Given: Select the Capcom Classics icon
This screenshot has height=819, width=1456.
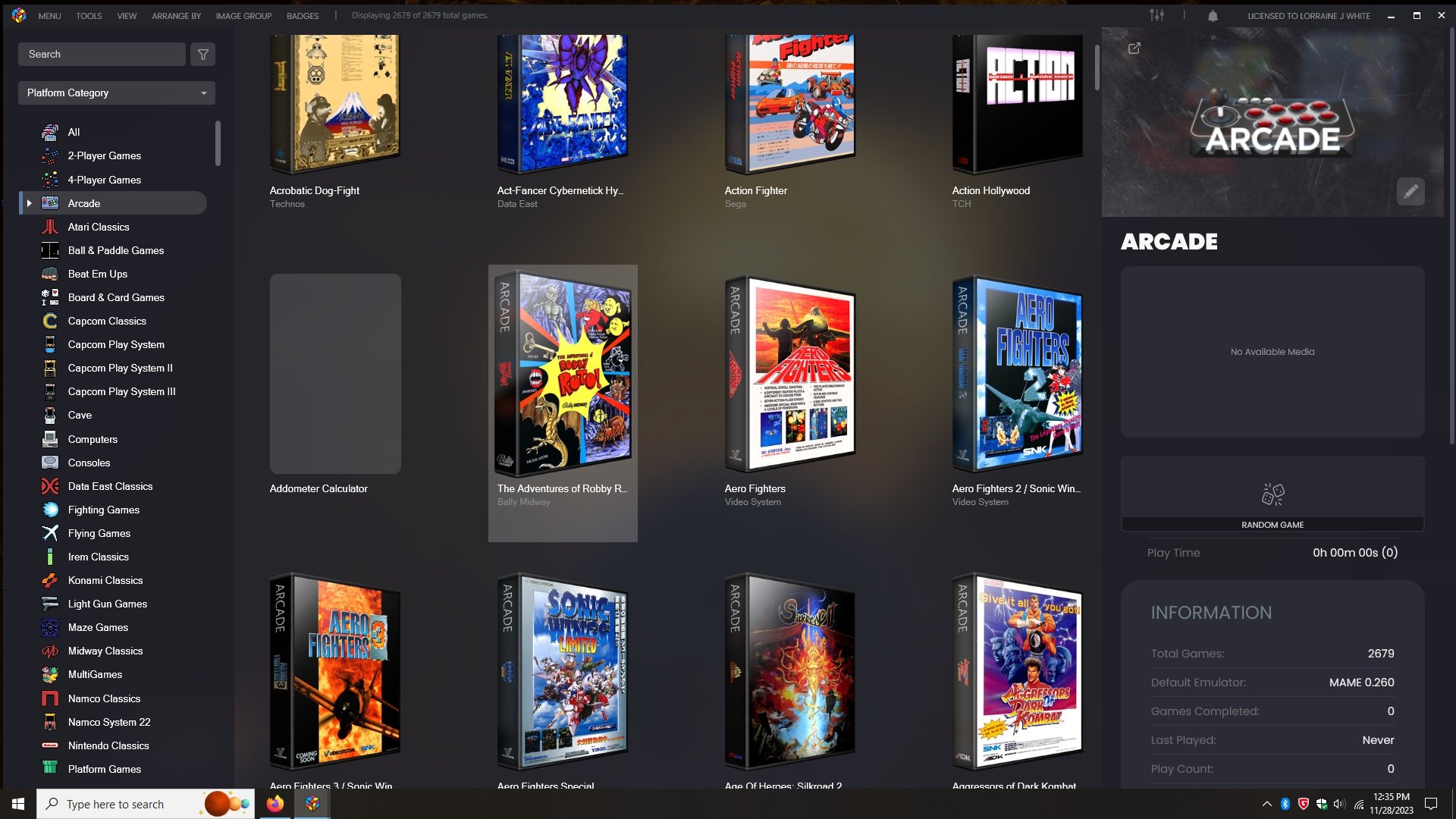Looking at the screenshot, I should click(50, 321).
